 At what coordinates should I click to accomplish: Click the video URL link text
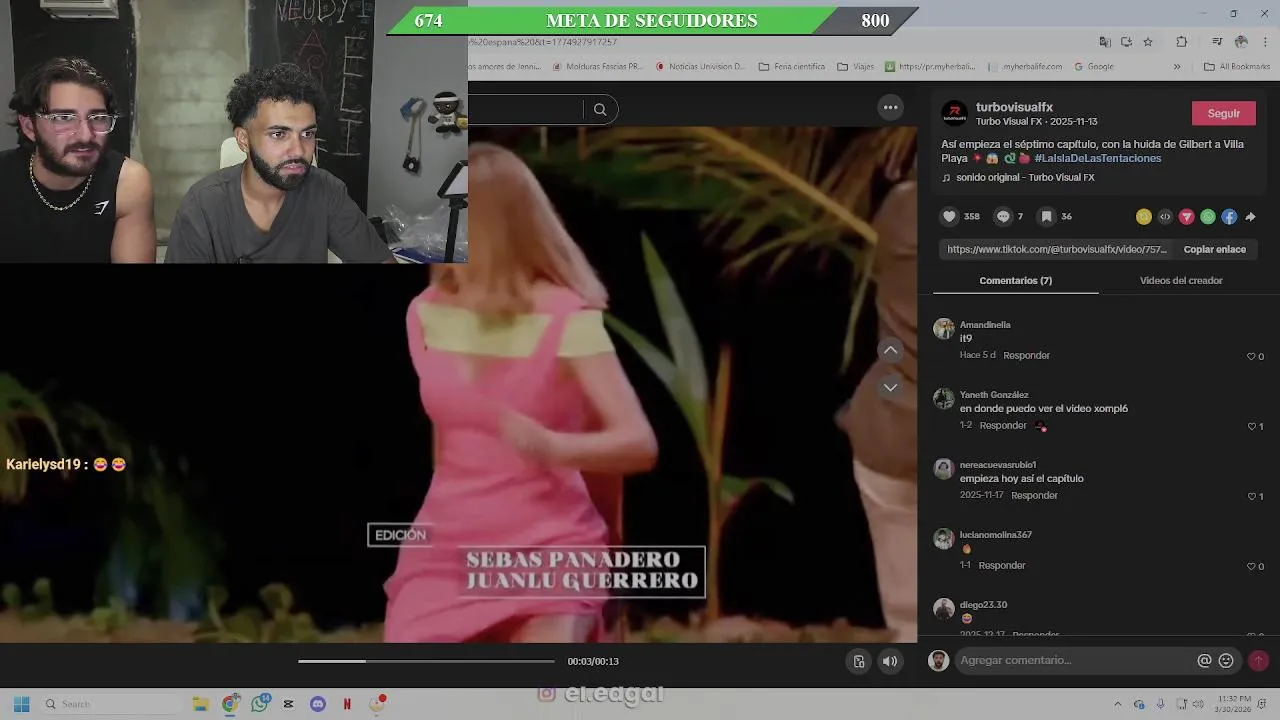[x=1057, y=250]
